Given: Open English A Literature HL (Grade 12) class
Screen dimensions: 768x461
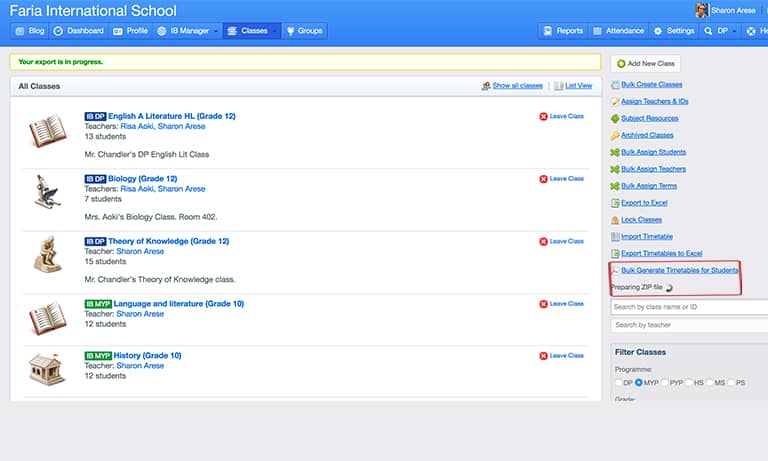Looking at the screenshot, I should 171,116.
